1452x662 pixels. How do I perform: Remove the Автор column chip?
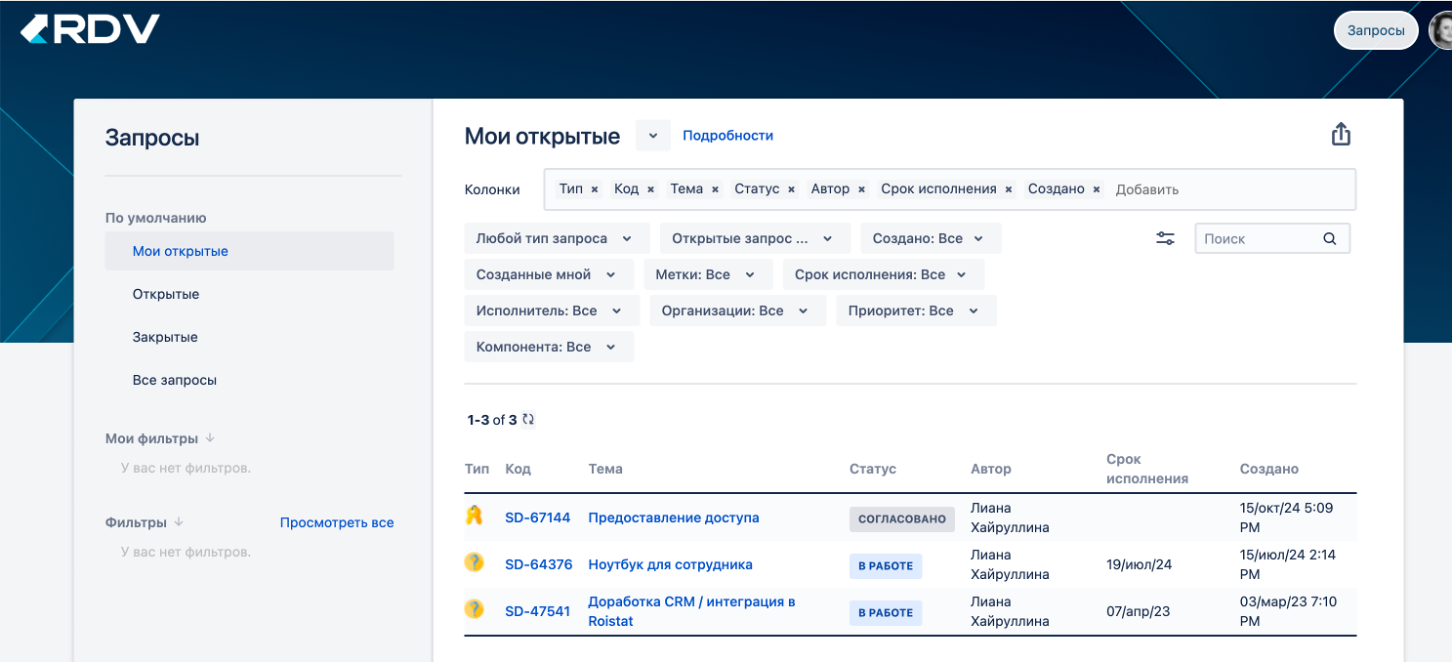click(x=861, y=189)
